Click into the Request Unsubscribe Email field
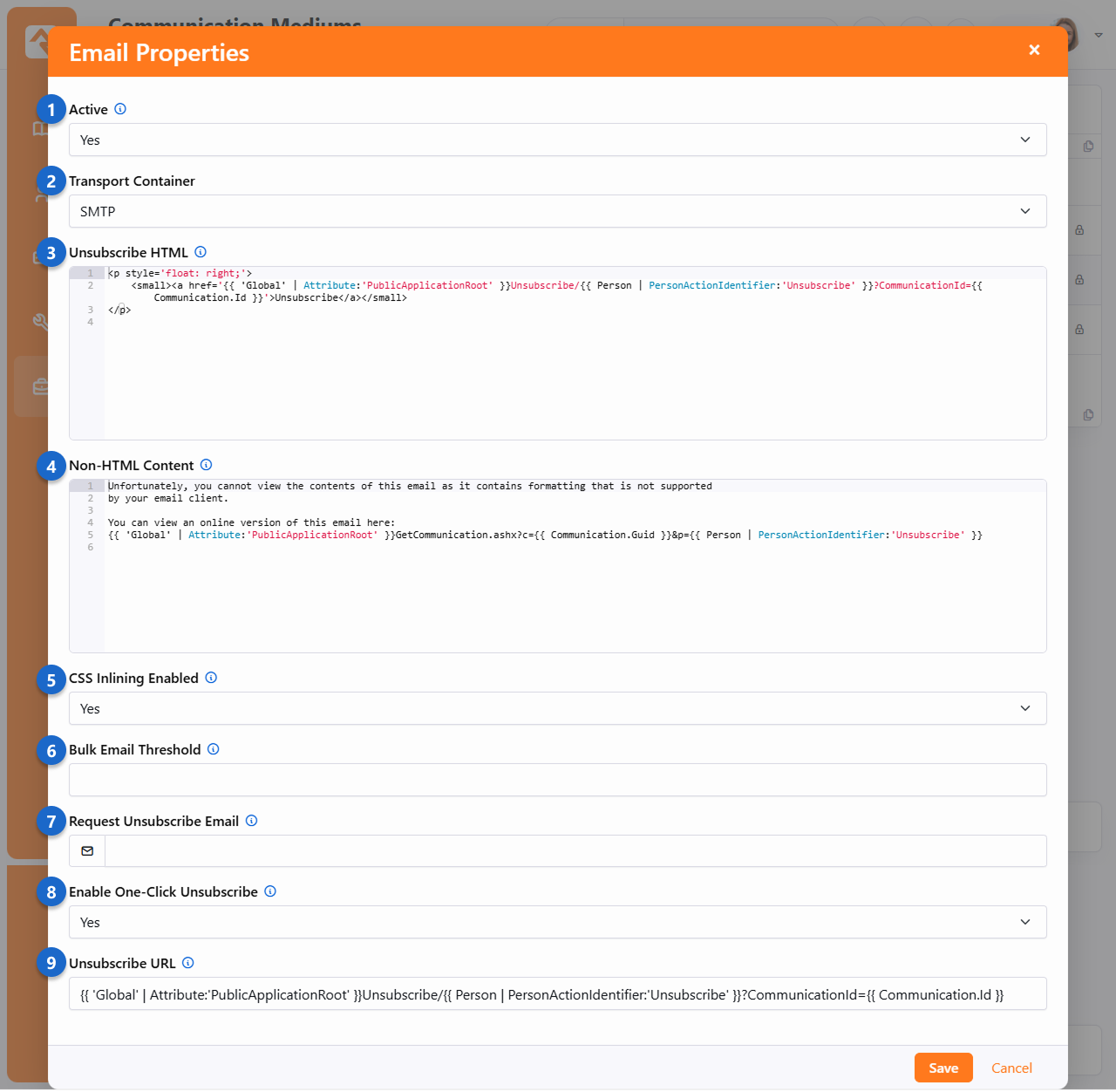This screenshot has width=1116, height=1092. pyautogui.click(x=575, y=851)
